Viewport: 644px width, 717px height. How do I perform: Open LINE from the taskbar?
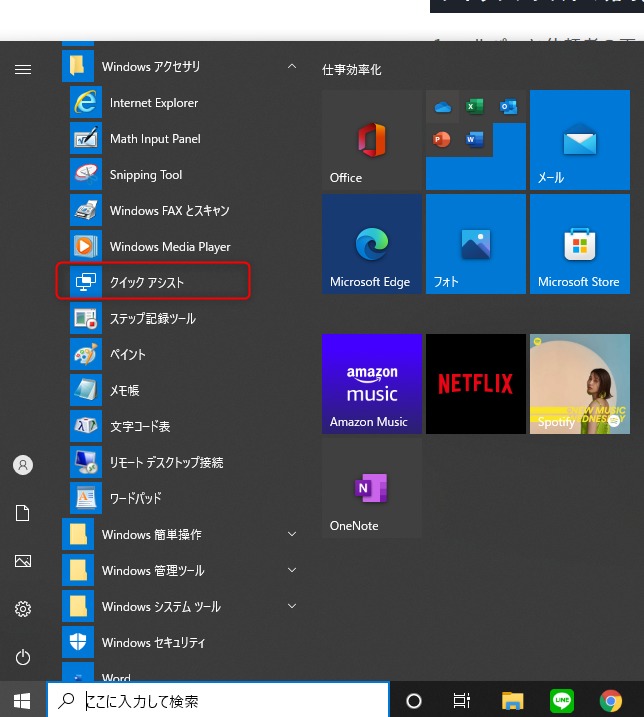(x=562, y=701)
